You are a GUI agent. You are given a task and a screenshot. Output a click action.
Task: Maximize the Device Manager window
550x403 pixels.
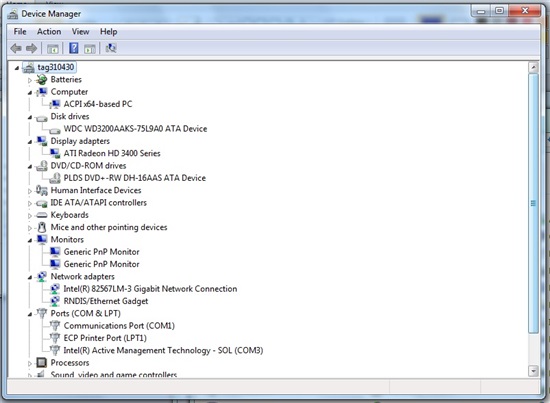499,11
